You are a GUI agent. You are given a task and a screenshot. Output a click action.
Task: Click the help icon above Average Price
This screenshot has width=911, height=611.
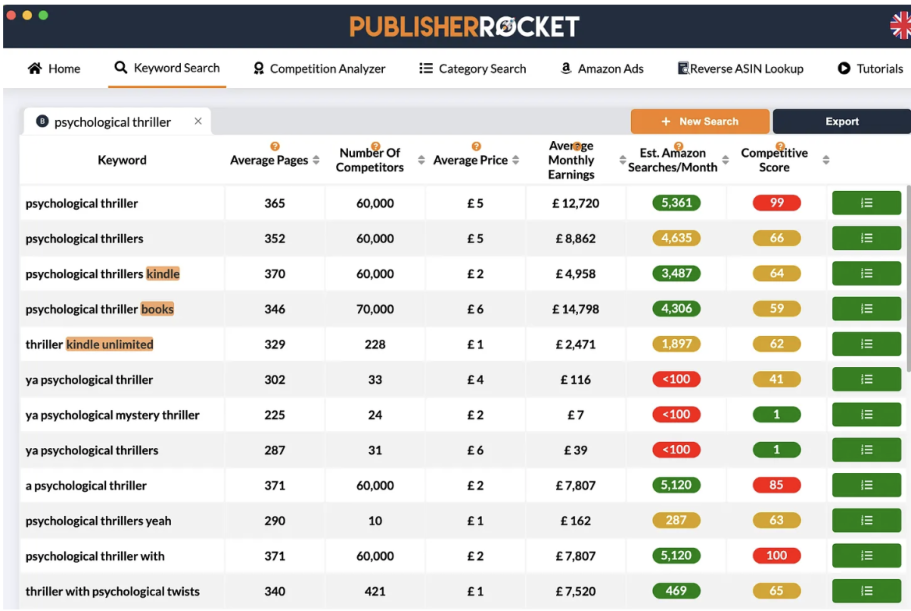coord(476,146)
